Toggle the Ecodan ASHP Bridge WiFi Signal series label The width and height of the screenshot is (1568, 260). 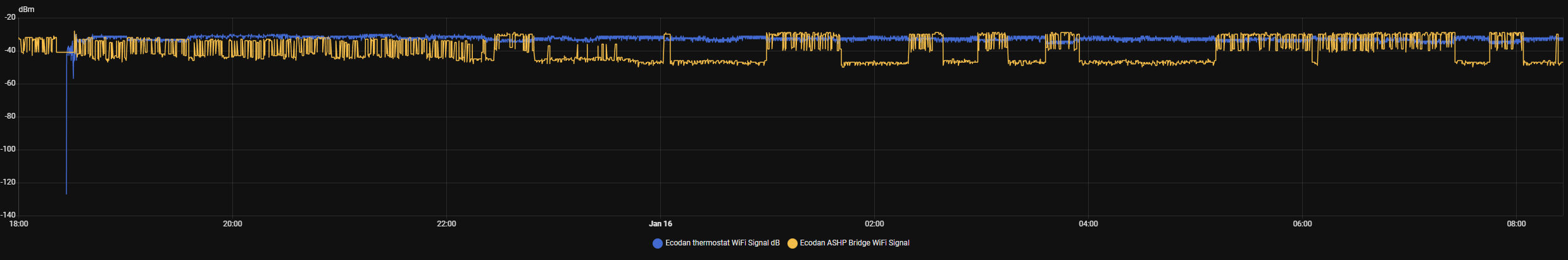click(x=854, y=243)
